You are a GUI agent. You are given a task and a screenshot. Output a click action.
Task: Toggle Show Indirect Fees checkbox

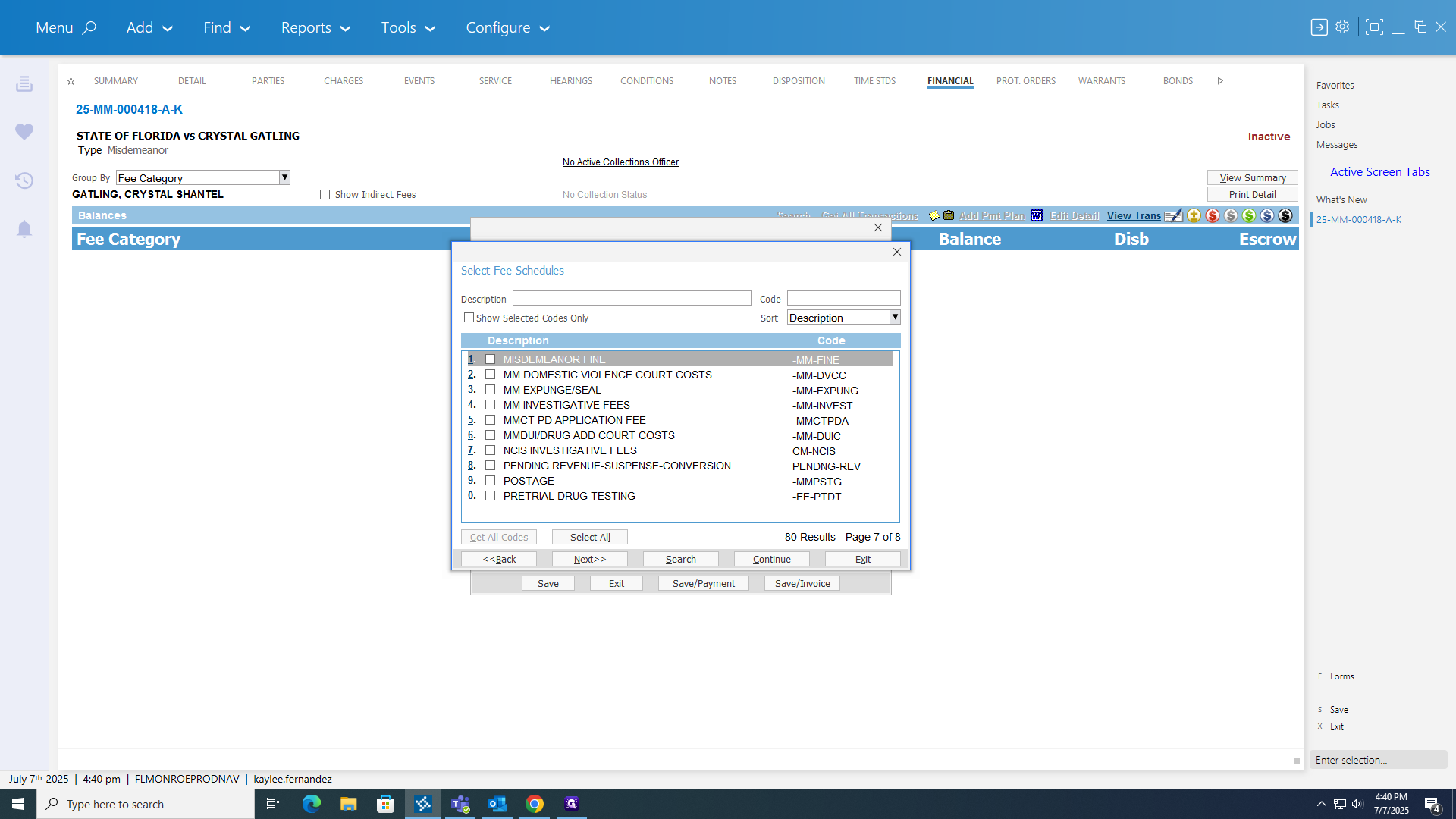tap(325, 195)
